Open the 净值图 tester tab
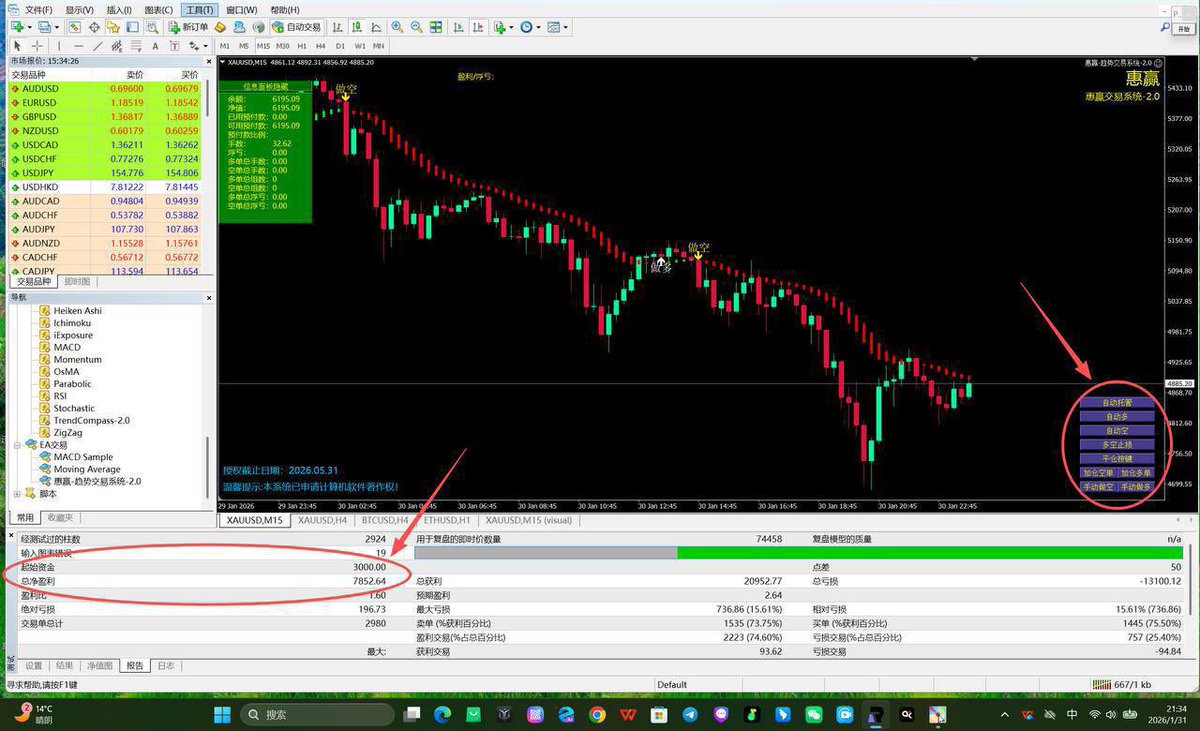The height and width of the screenshot is (731, 1200). point(100,665)
